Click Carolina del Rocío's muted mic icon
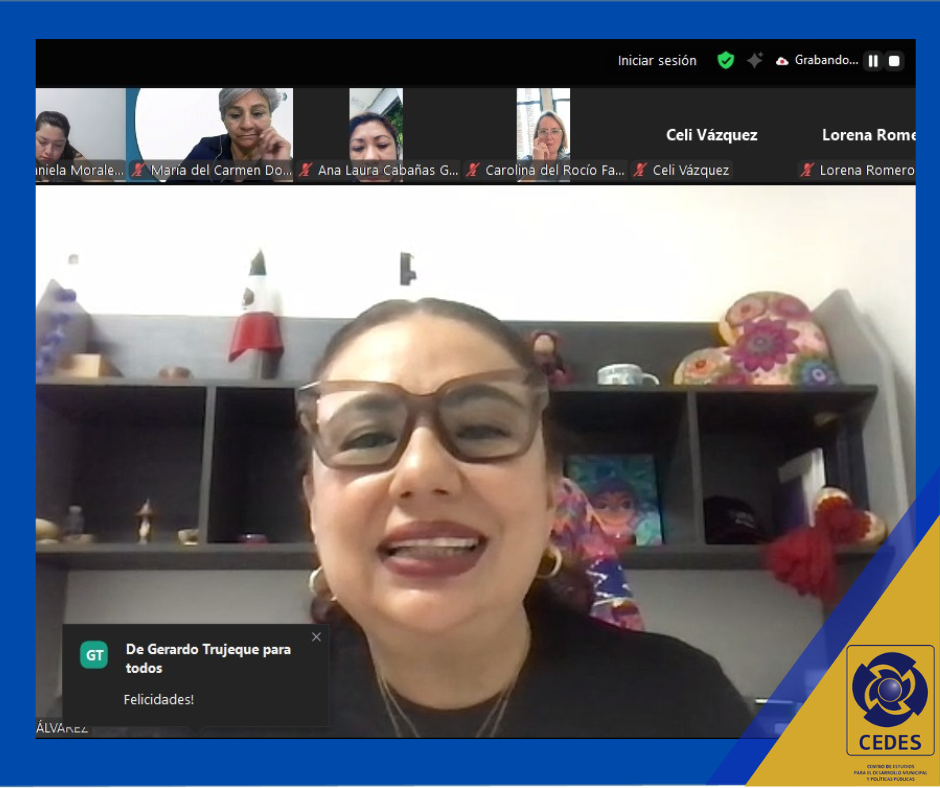 (474, 171)
